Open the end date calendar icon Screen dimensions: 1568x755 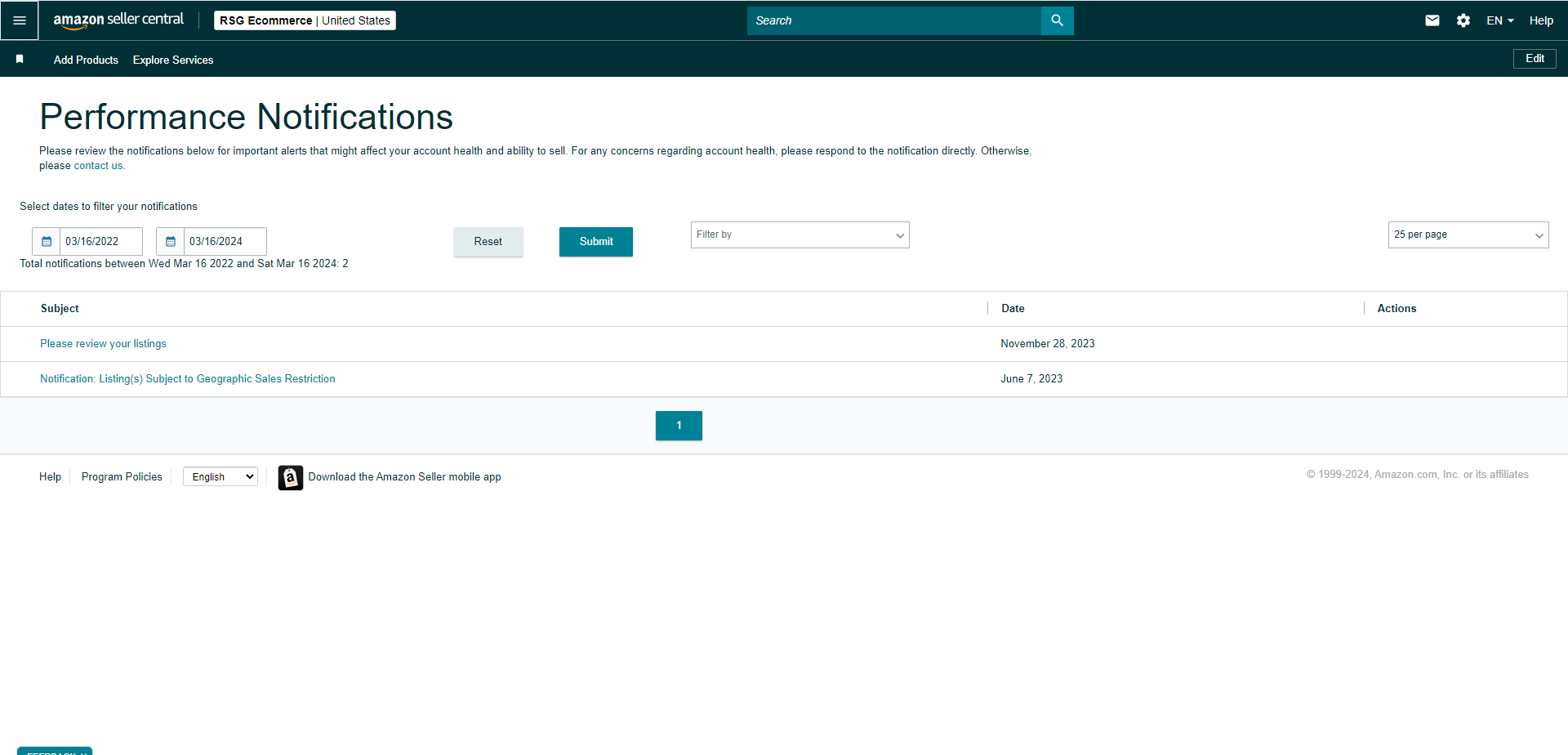171,242
